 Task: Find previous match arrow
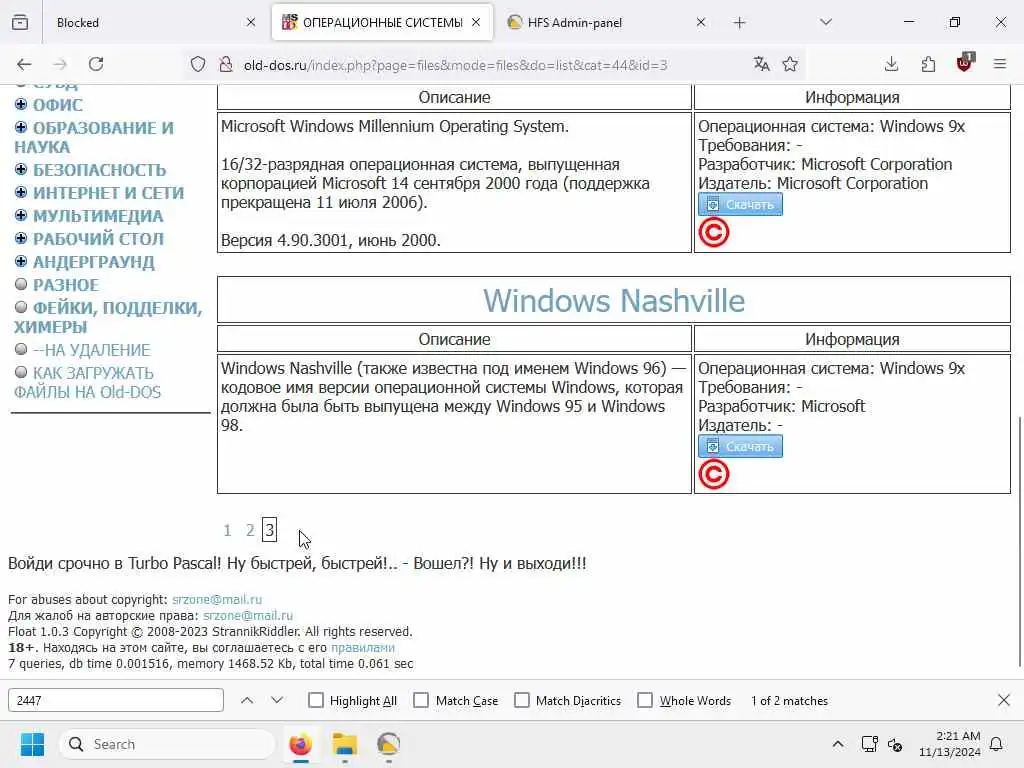tap(247, 700)
